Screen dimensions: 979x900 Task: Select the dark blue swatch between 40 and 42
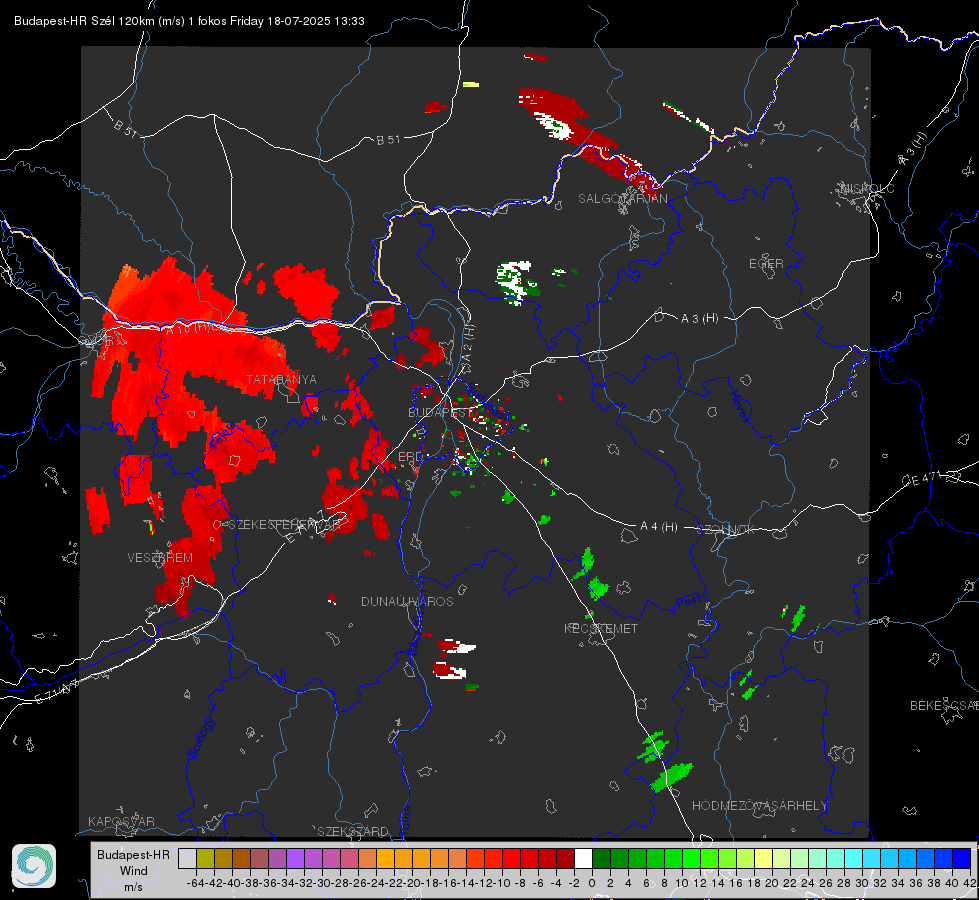pos(962,858)
